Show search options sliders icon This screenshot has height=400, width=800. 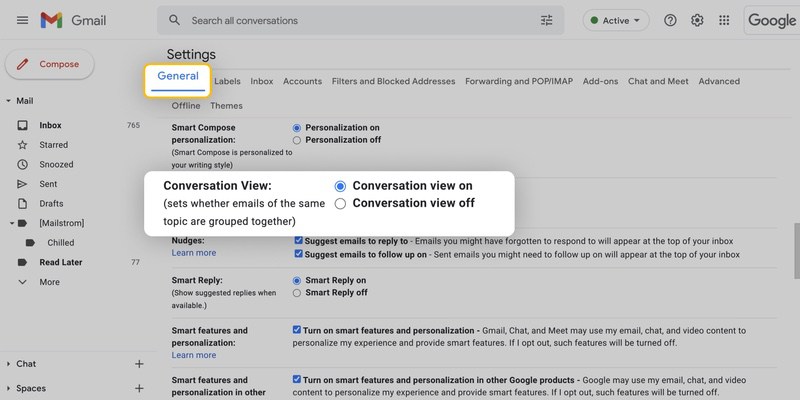546,20
